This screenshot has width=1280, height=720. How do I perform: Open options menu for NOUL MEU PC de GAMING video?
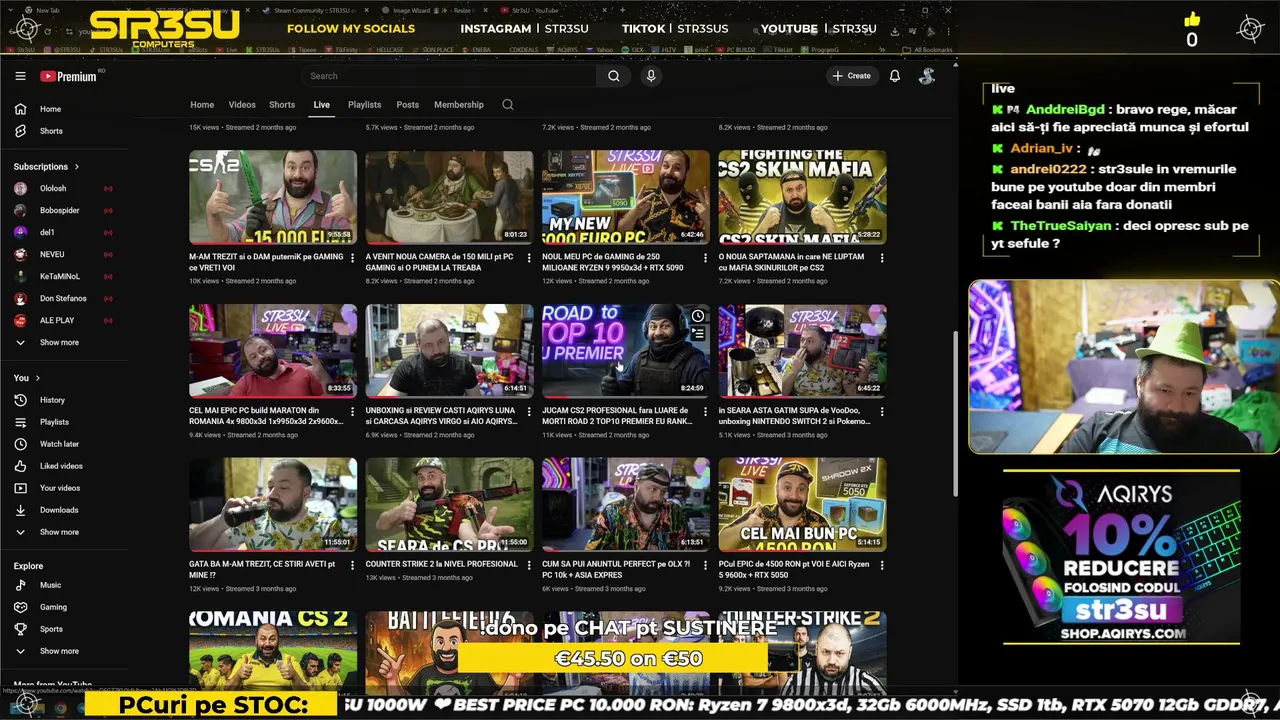[705, 258]
